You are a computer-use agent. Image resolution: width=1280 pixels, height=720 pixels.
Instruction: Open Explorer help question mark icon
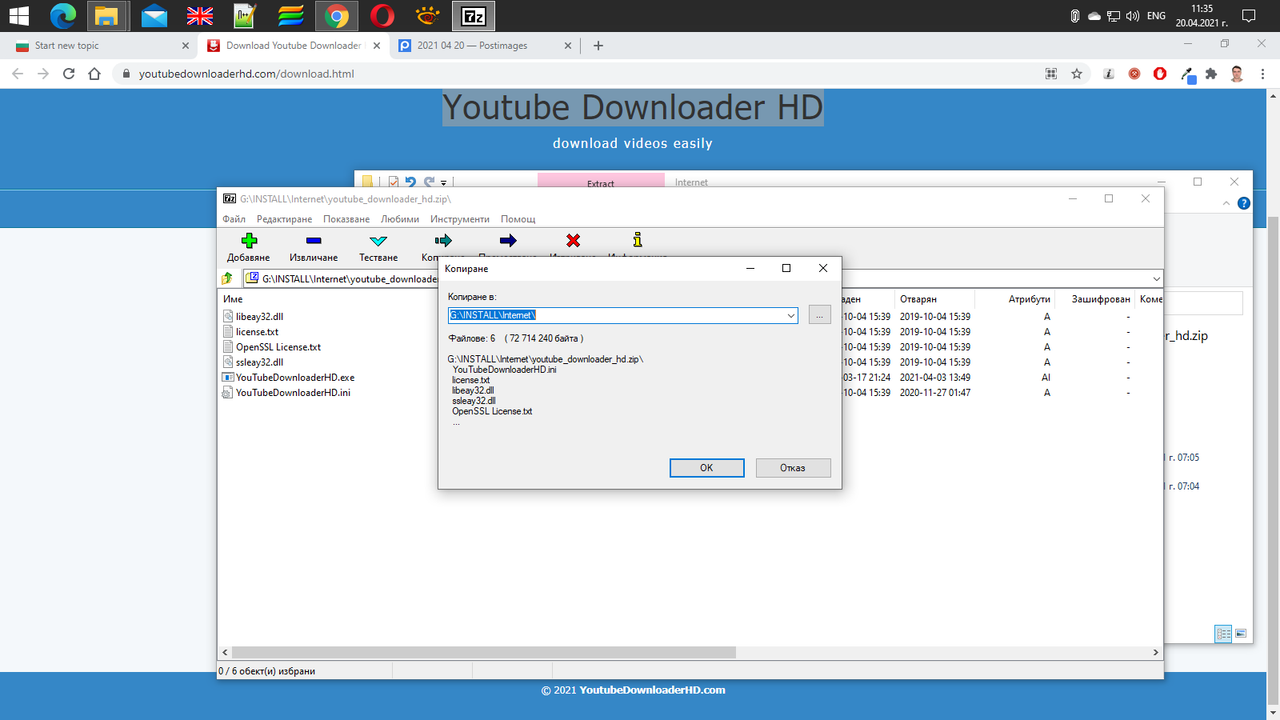1244,203
